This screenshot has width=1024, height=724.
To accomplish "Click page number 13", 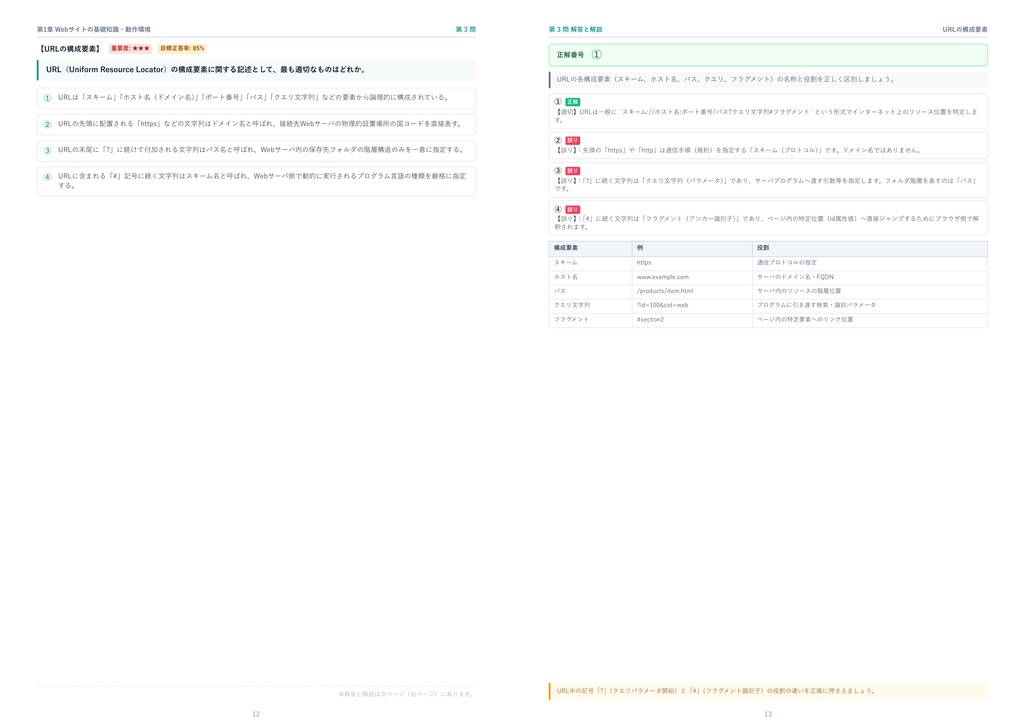I will [x=768, y=714].
